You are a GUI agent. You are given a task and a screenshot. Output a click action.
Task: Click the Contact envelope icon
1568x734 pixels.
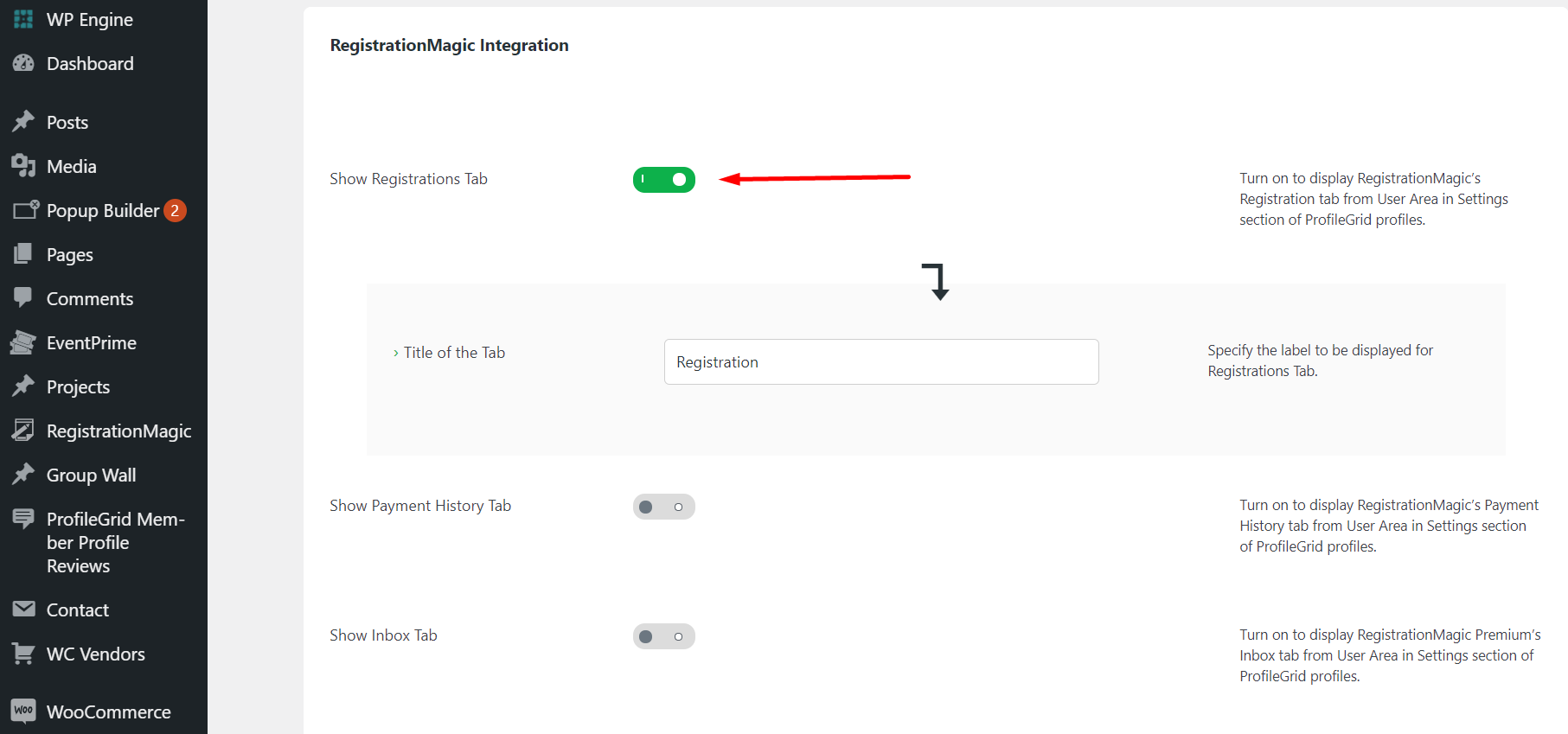coord(23,610)
